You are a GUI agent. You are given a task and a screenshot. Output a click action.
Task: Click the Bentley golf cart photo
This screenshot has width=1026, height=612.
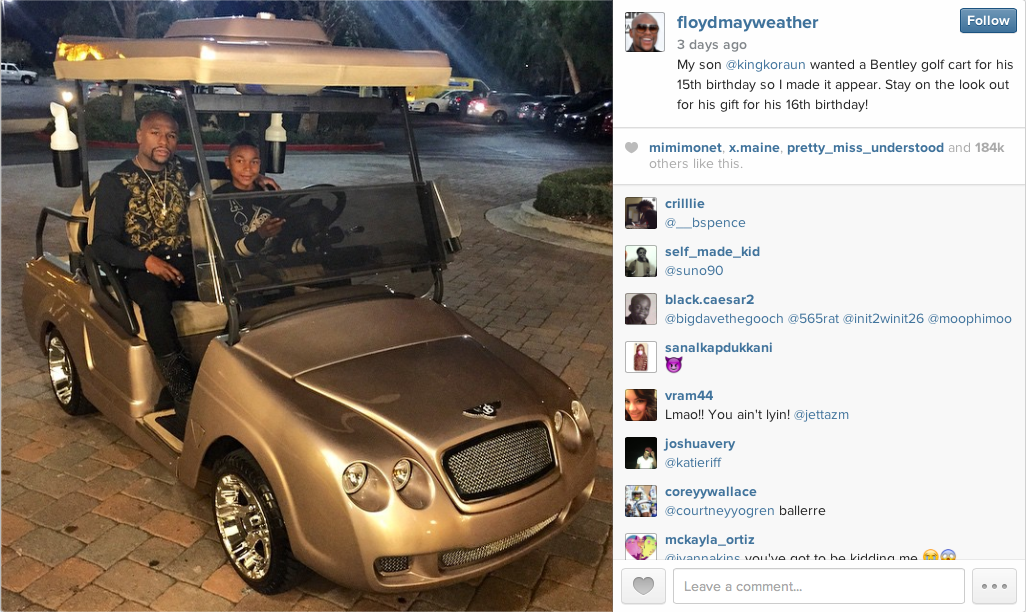tap(307, 306)
